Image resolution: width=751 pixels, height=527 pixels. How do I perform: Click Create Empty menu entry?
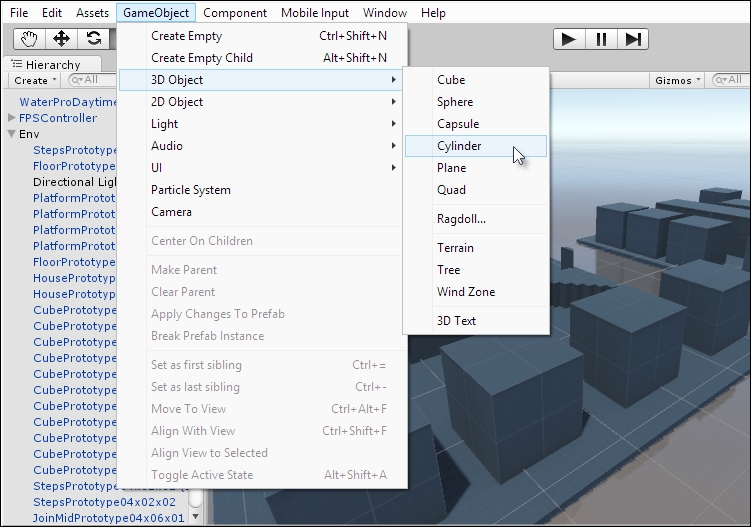coord(186,36)
